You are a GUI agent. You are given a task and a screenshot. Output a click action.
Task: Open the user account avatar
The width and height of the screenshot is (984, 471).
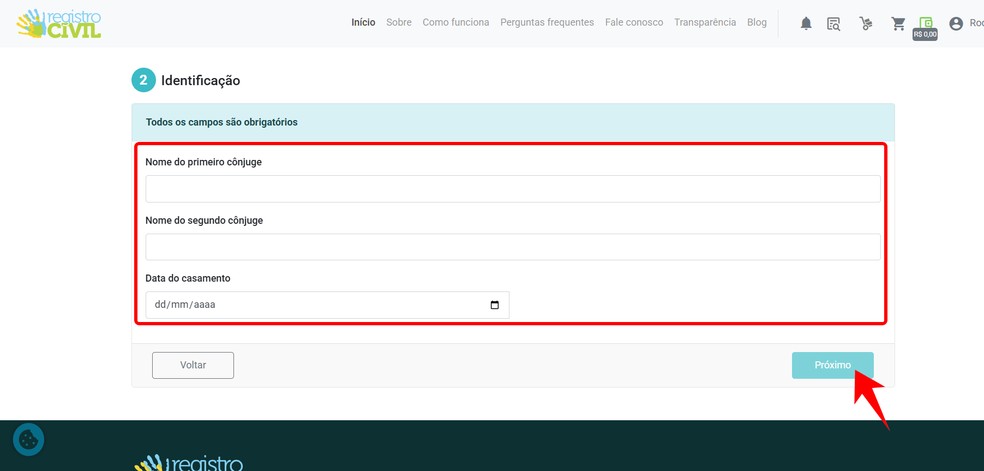pos(956,24)
